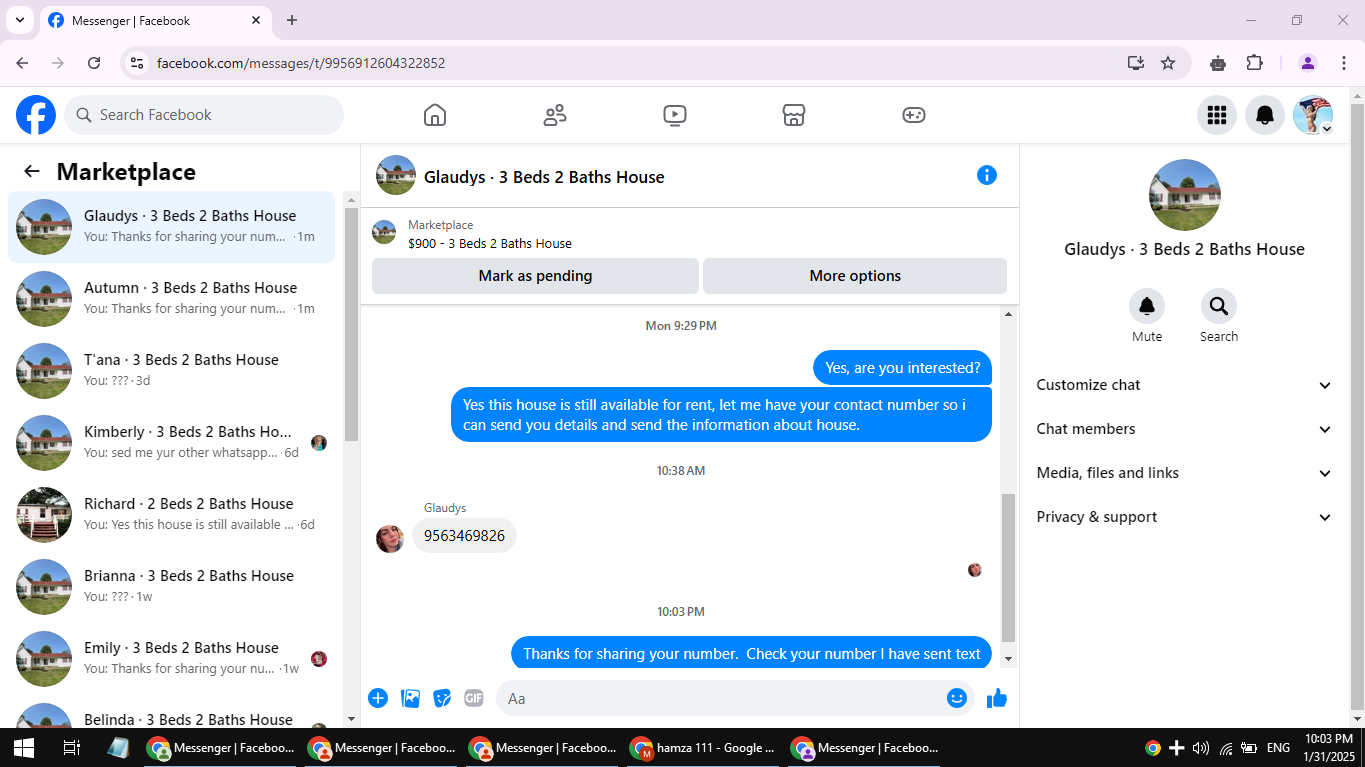Open the Video icon in top navigation
This screenshot has height=767, width=1365.
(x=675, y=115)
